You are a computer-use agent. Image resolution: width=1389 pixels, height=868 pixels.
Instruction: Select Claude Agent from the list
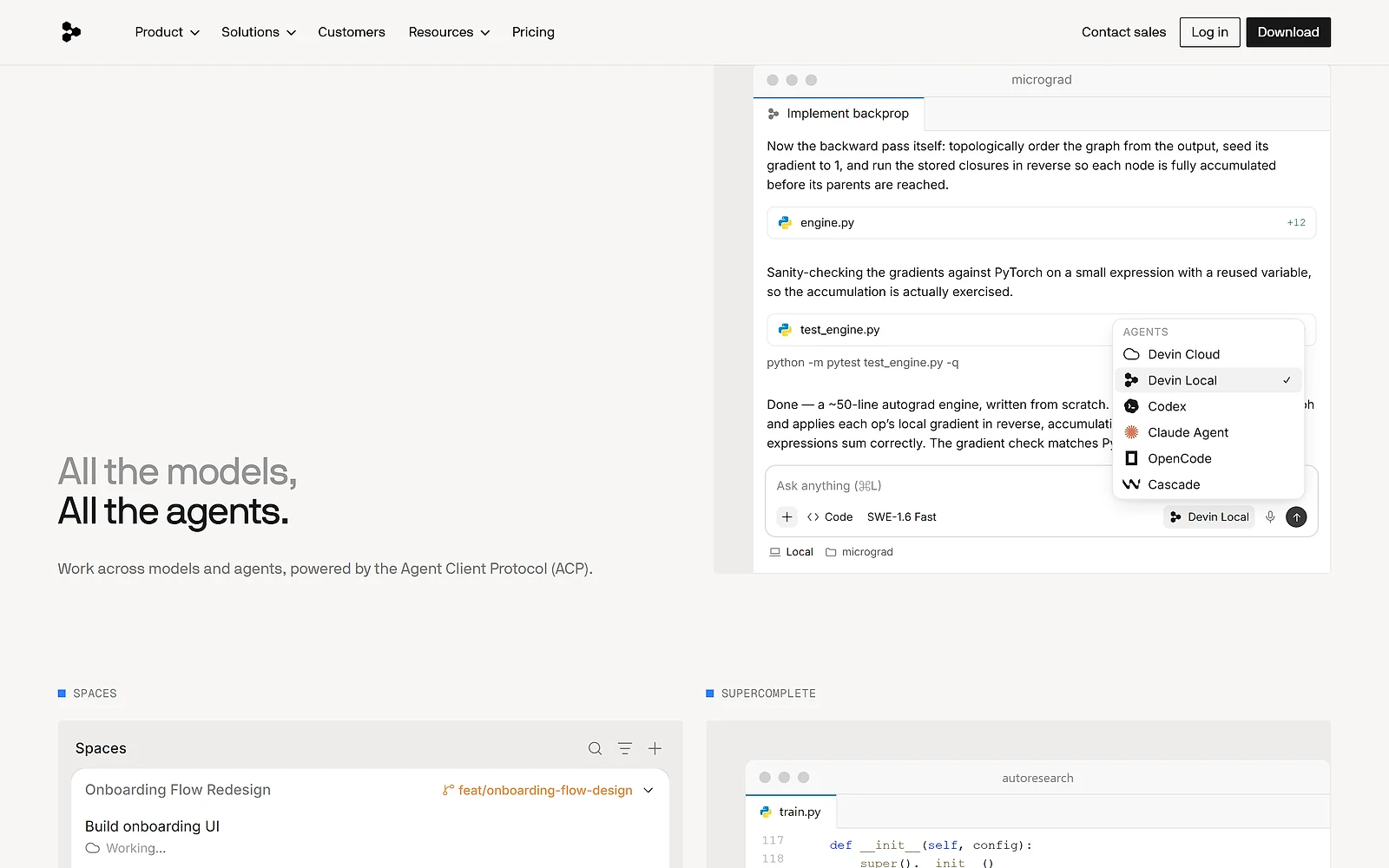coord(1208,432)
